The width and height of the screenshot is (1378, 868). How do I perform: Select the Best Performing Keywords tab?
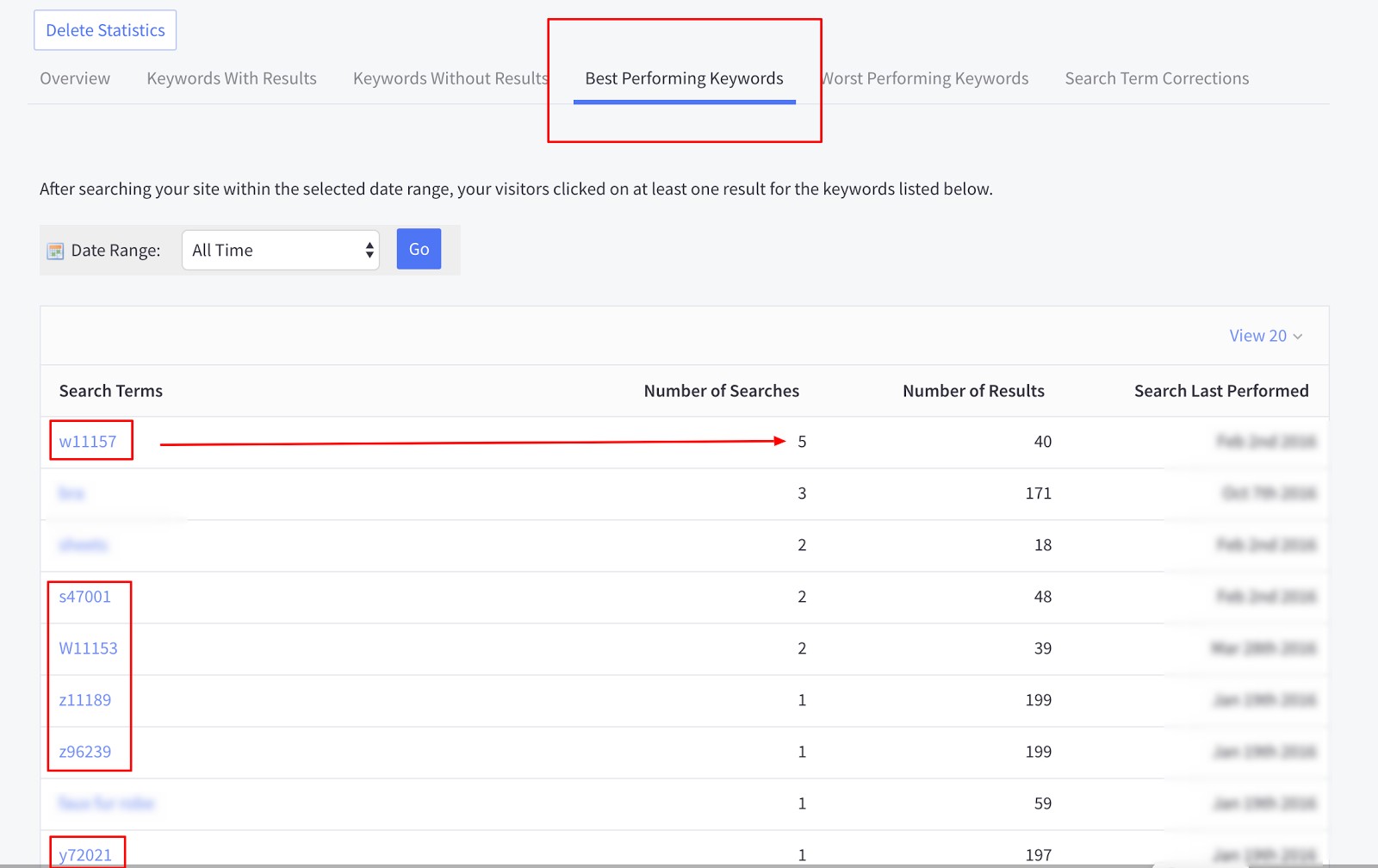684,78
